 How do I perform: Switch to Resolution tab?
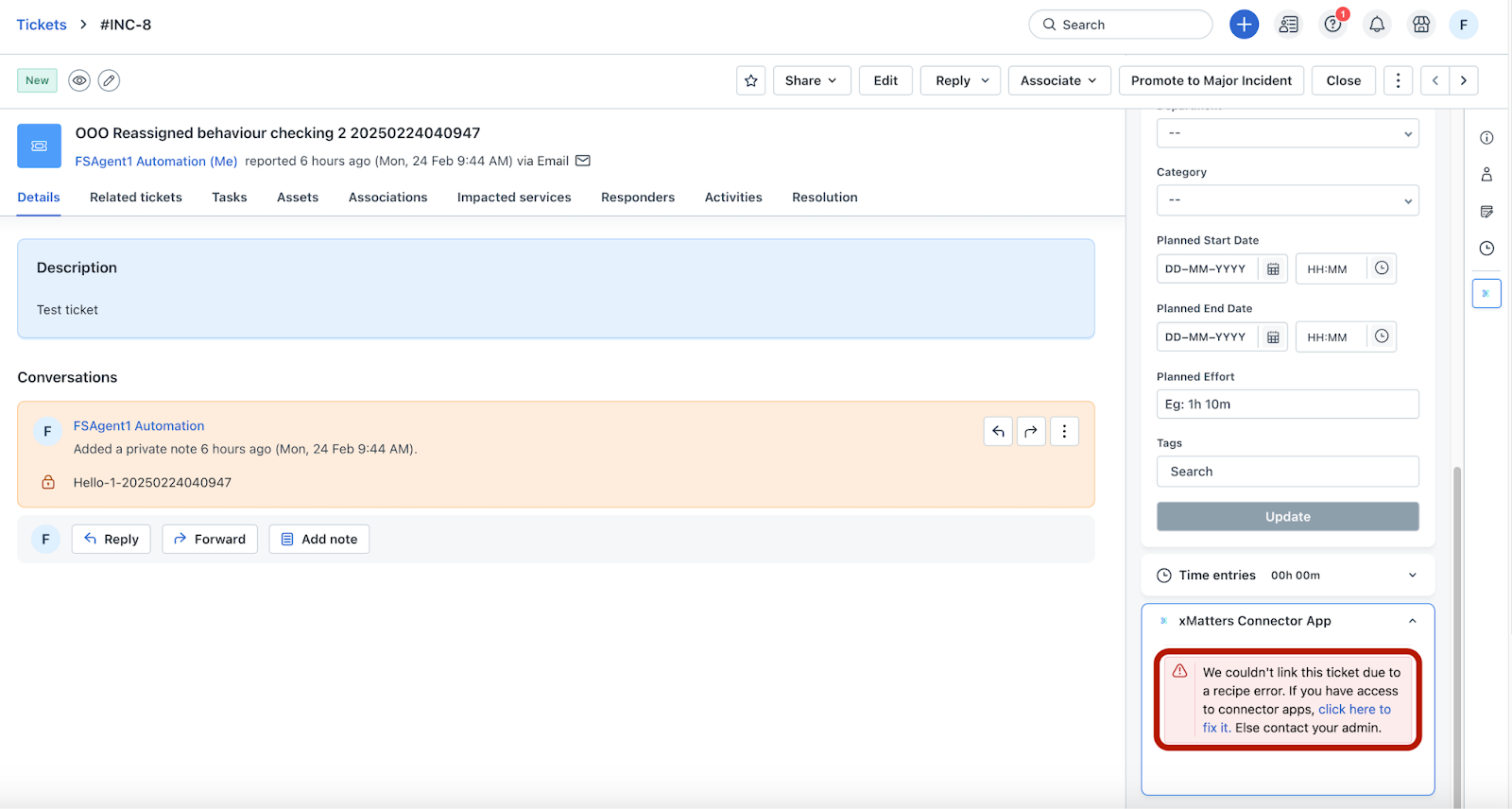(x=825, y=198)
